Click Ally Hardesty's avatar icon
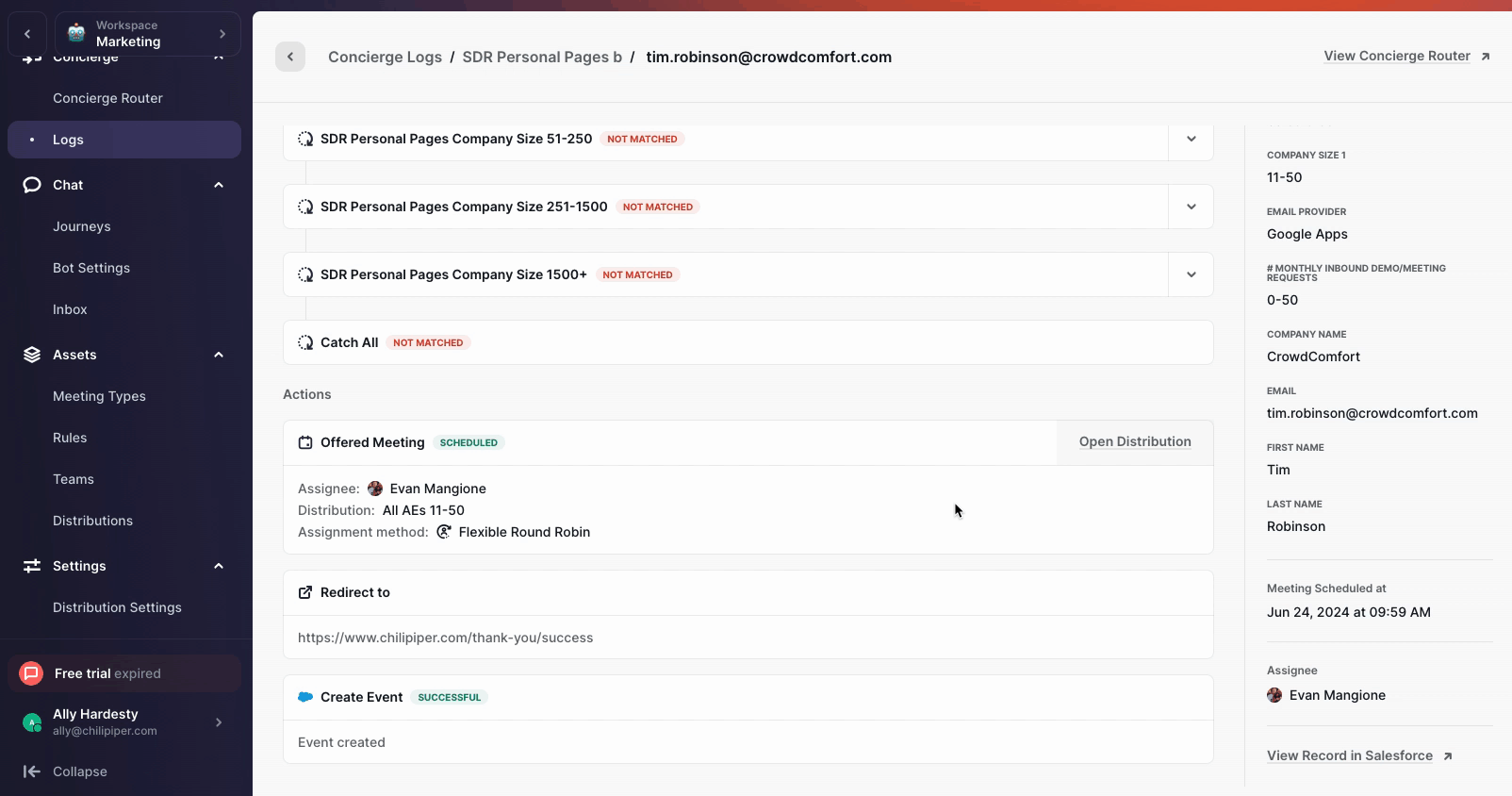 tap(32, 722)
